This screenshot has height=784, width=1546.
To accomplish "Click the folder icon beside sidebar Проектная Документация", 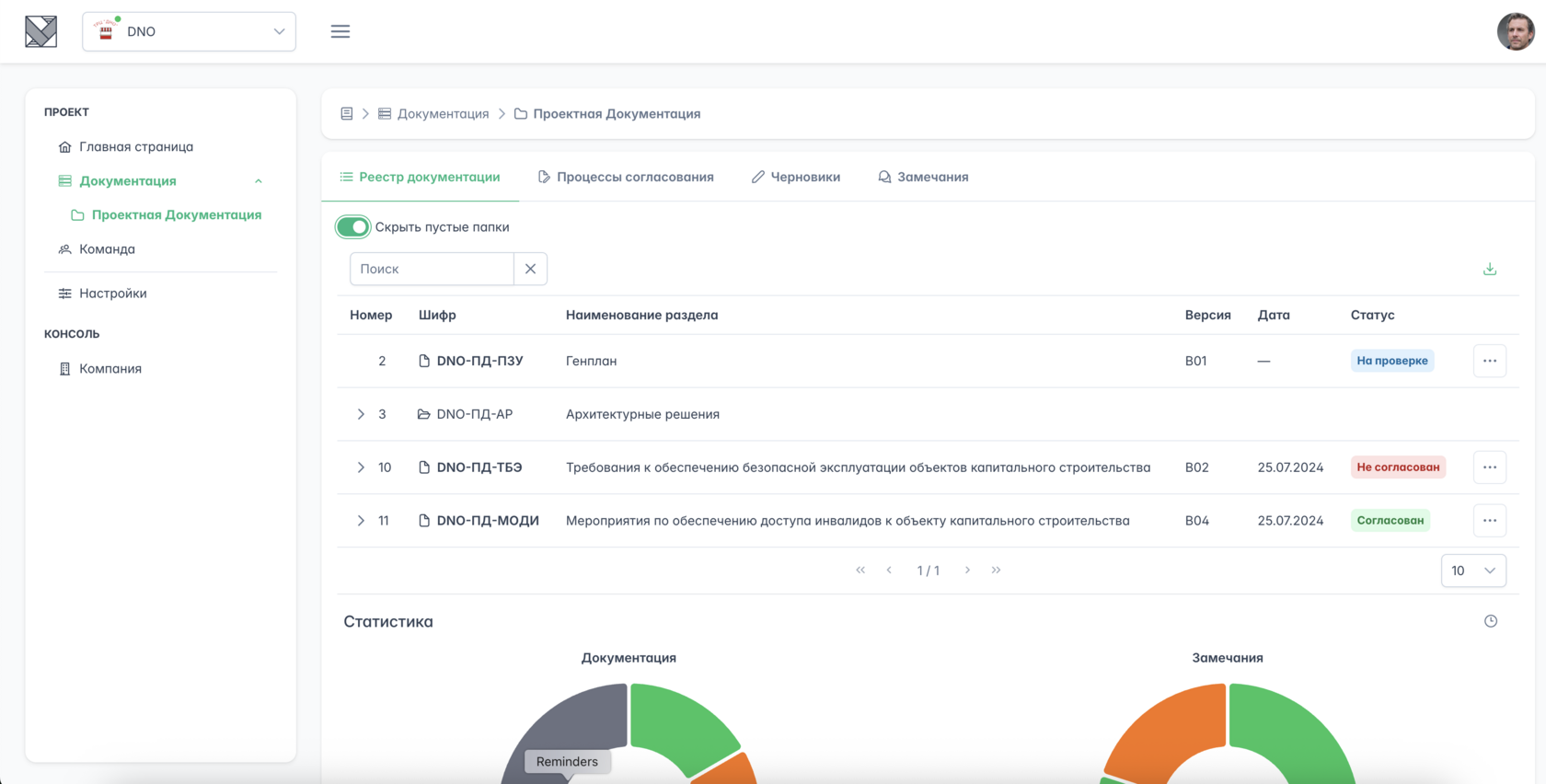I will point(77,214).
